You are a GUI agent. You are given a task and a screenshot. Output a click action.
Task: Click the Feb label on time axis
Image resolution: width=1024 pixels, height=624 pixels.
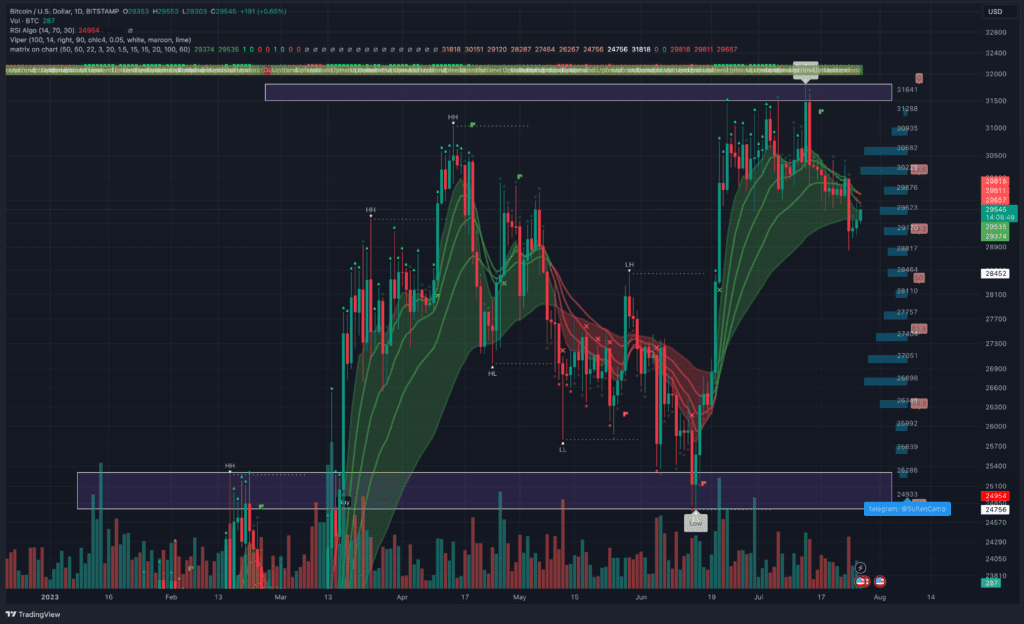(x=171, y=597)
